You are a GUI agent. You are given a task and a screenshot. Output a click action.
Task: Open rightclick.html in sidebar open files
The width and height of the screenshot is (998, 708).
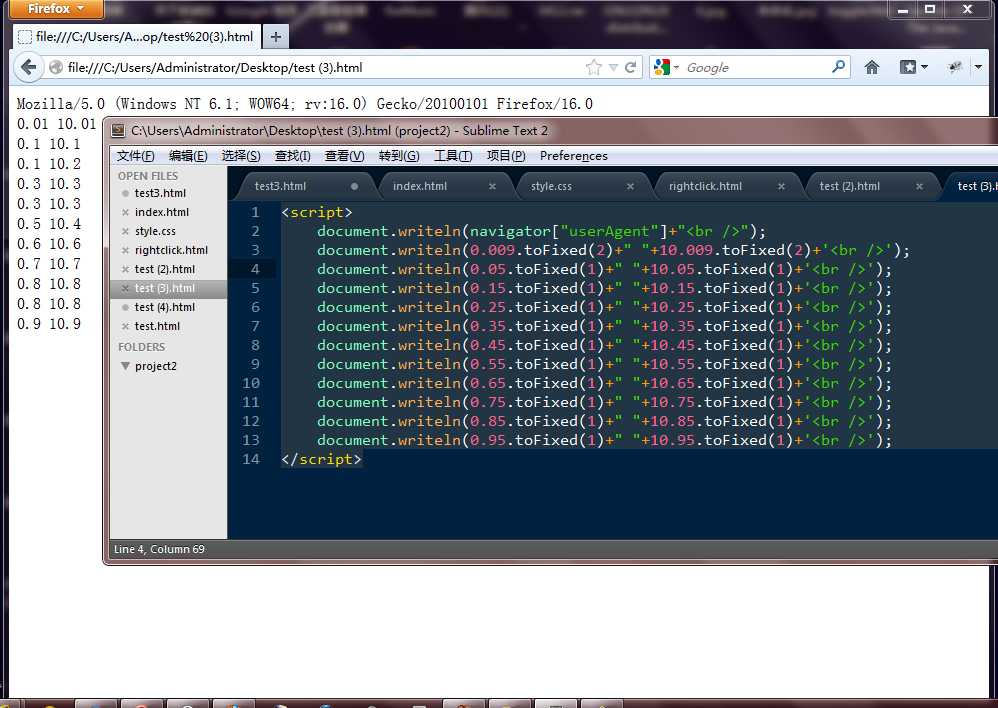coord(171,250)
